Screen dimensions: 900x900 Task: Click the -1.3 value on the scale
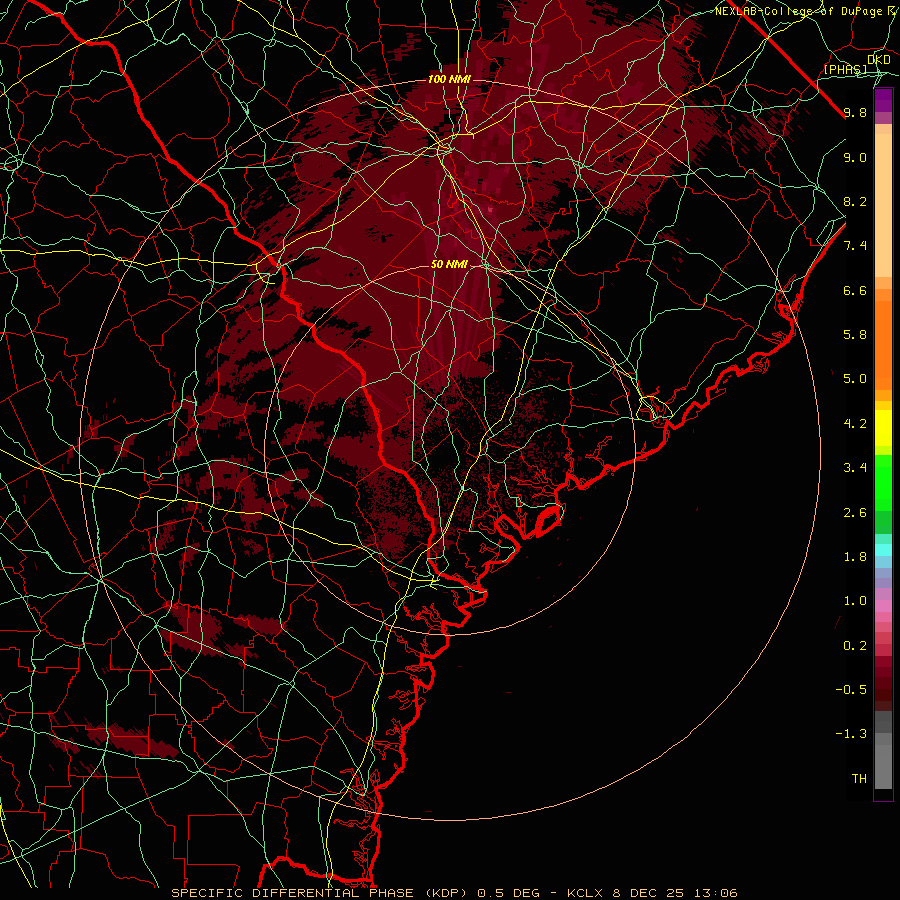(x=851, y=734)
